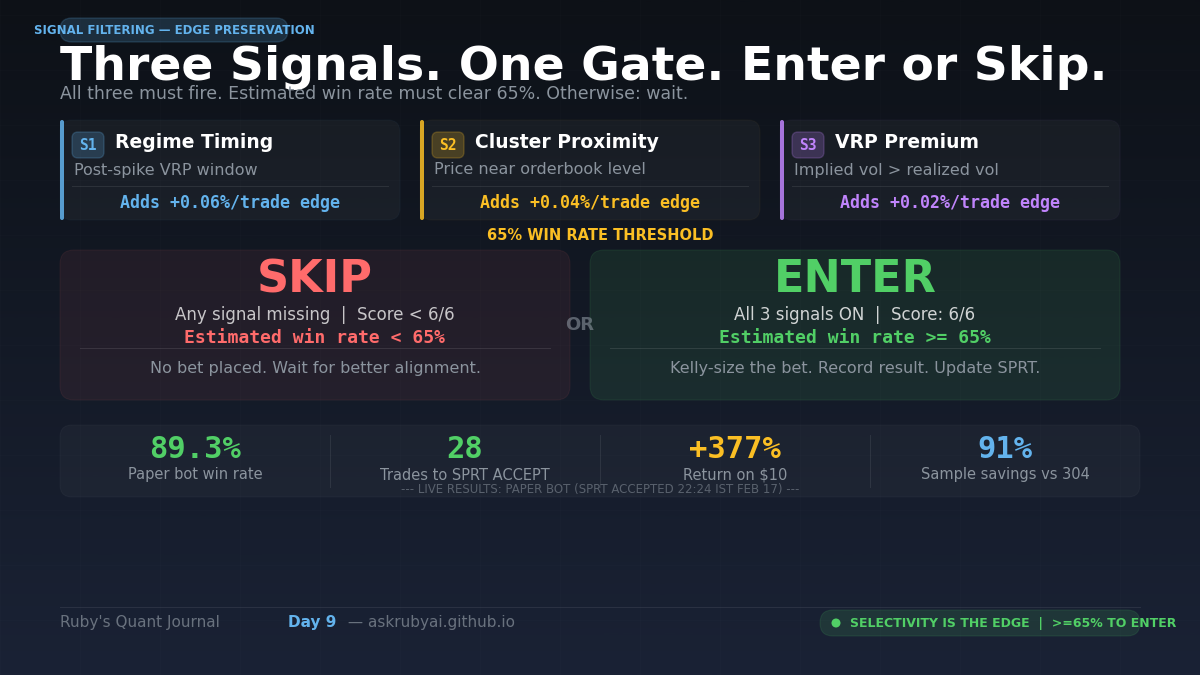Click the Regime Timing card title
The image size is (1200, 675).
(194, 142)
